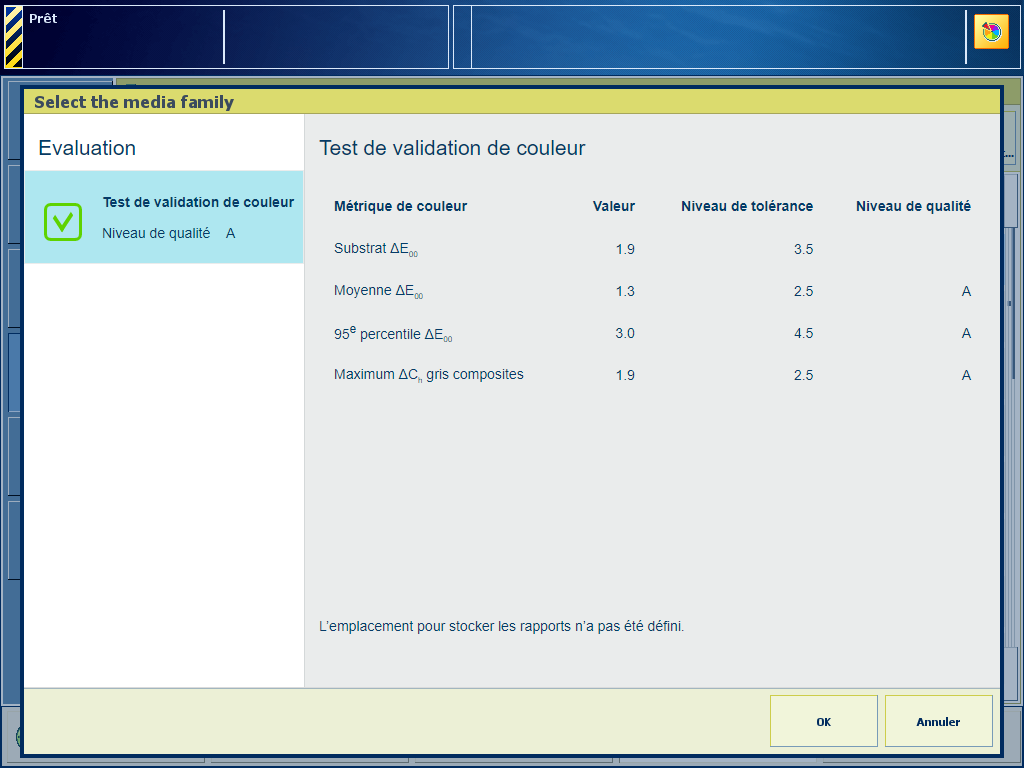The height and width of the screenshot is (768, 1024).
Task: Select "Test de validation de couleur" in Evaluation list
Action: tap(198, 203)
